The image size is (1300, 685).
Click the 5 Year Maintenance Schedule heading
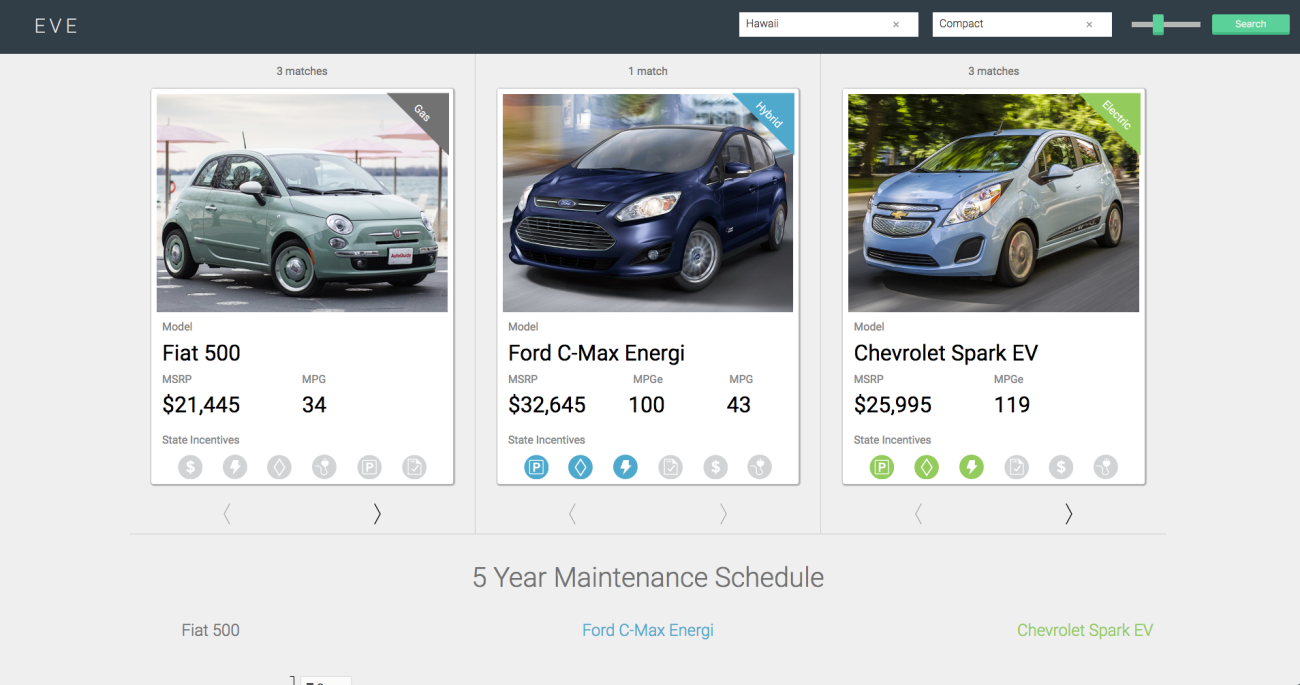click(x=648, y=577)
